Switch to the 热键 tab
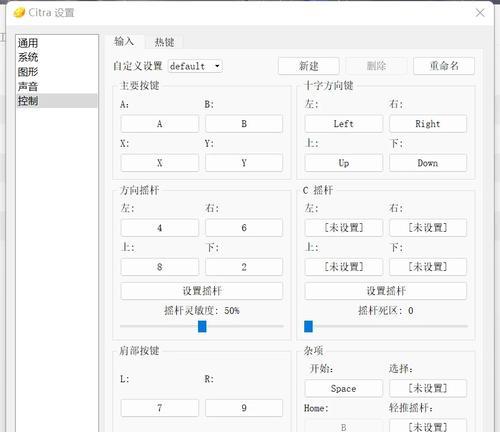 click(164, 42)
